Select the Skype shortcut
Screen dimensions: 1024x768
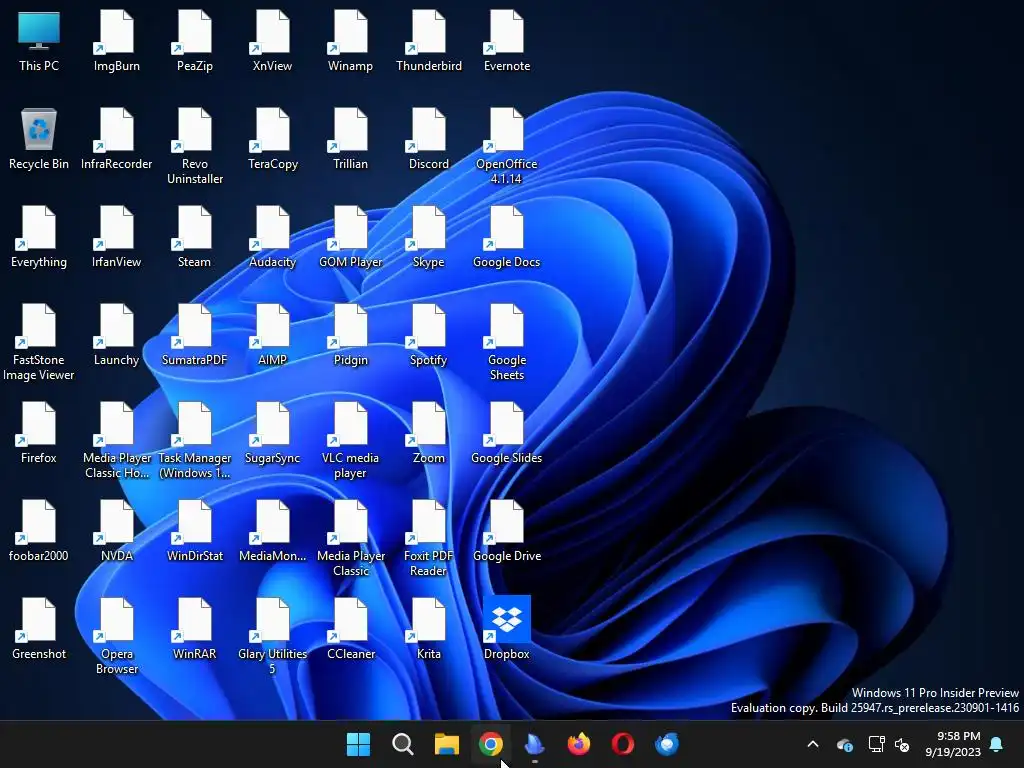tap(428, 238)
